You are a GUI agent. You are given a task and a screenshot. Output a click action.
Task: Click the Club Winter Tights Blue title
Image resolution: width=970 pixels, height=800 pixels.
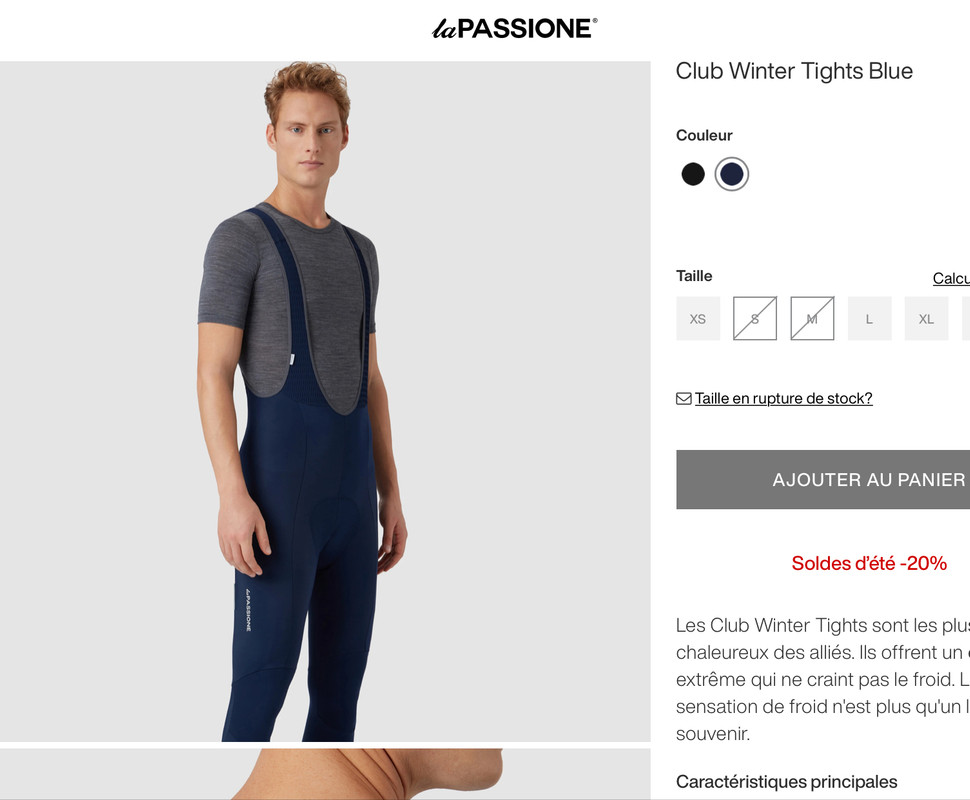[x=794, y=71]
